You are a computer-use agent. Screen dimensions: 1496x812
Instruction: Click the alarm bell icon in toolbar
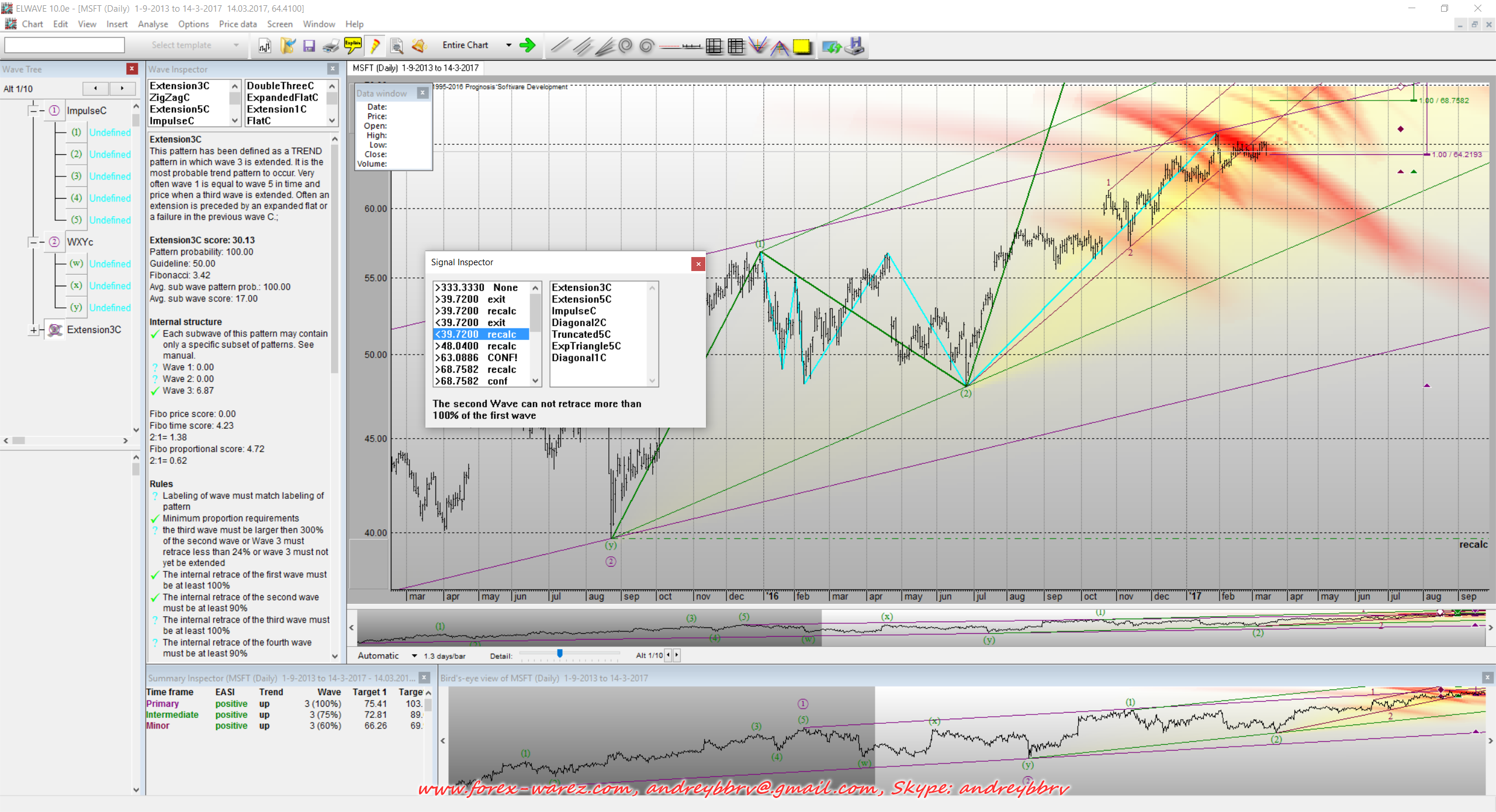pos(418,46)
